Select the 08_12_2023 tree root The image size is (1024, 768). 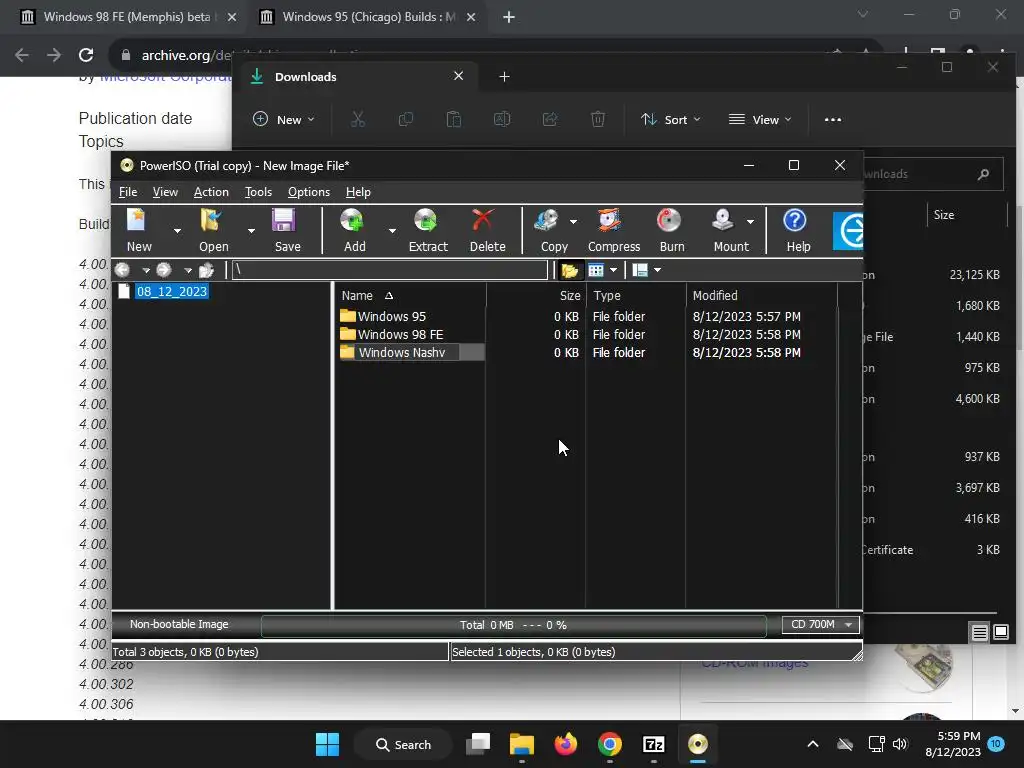point(172,291)
